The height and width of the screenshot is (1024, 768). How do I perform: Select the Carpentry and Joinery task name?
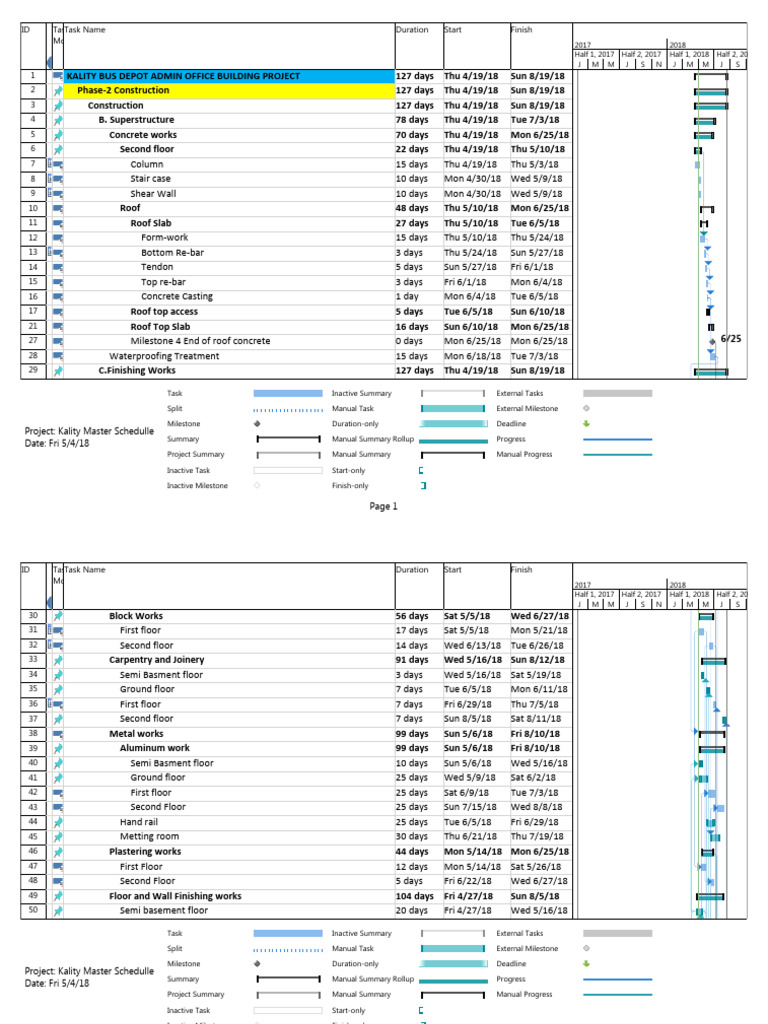(x=157, y=660)
